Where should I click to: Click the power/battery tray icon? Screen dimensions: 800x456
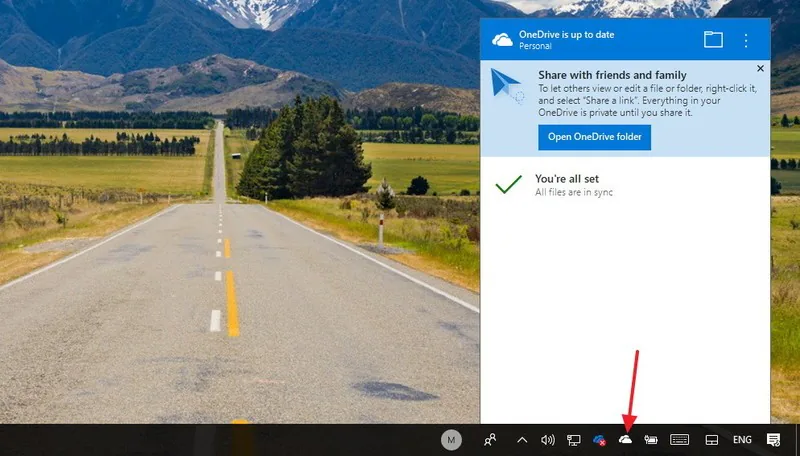click(x=651, y=440)
